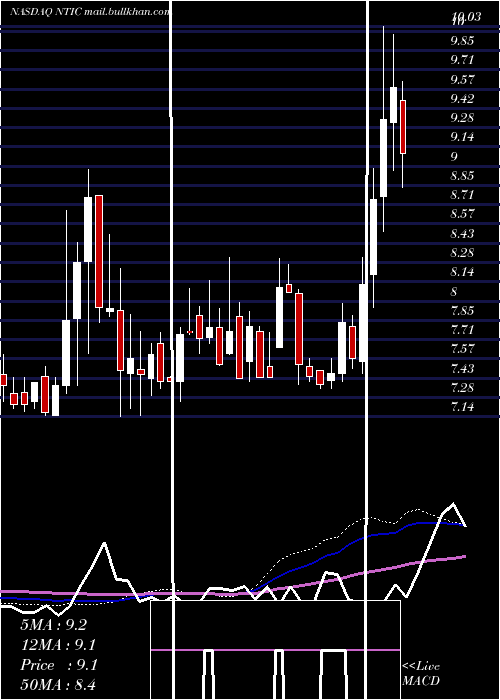The image size is (500, 700).
Task: Click the 12MA : 9.1 readout
Action: (58, 645)
